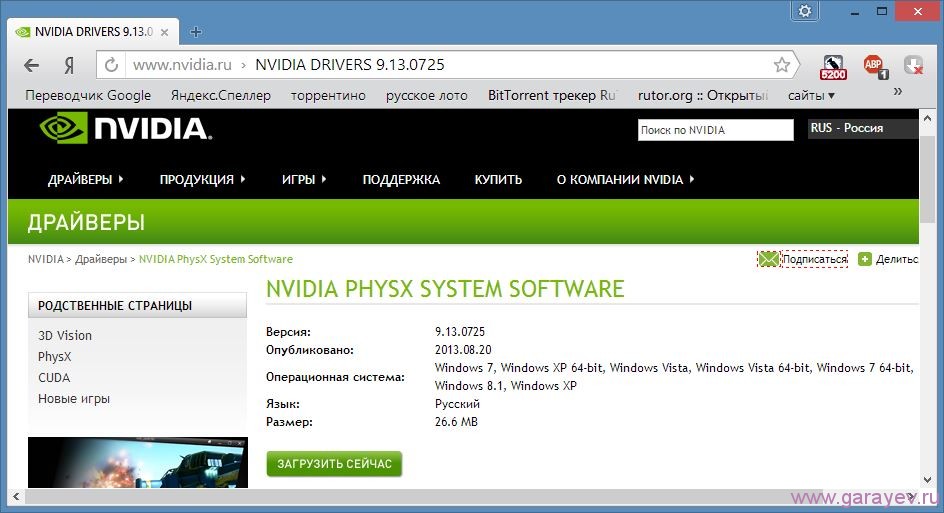Close the NVIDIA DRIVERS tab
Viewport: 944px width, 513px height.
[x=164, y=33]
